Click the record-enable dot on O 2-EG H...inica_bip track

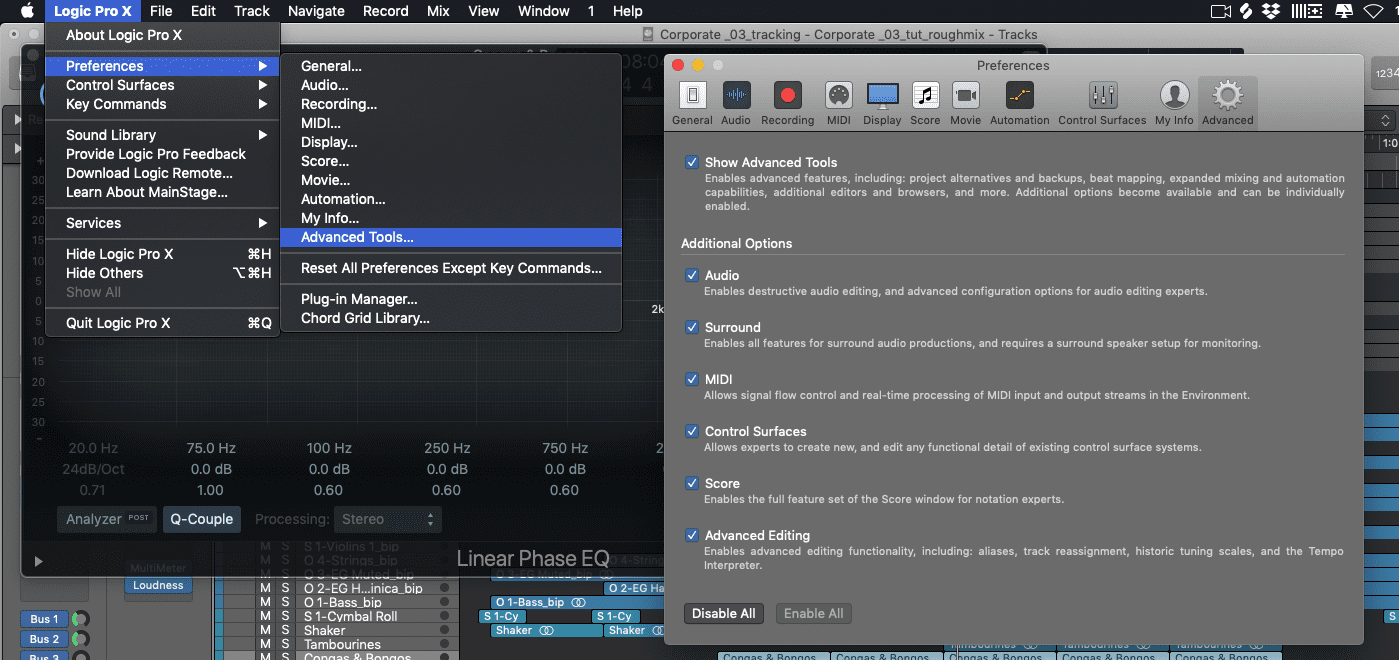tap(444, 589)
